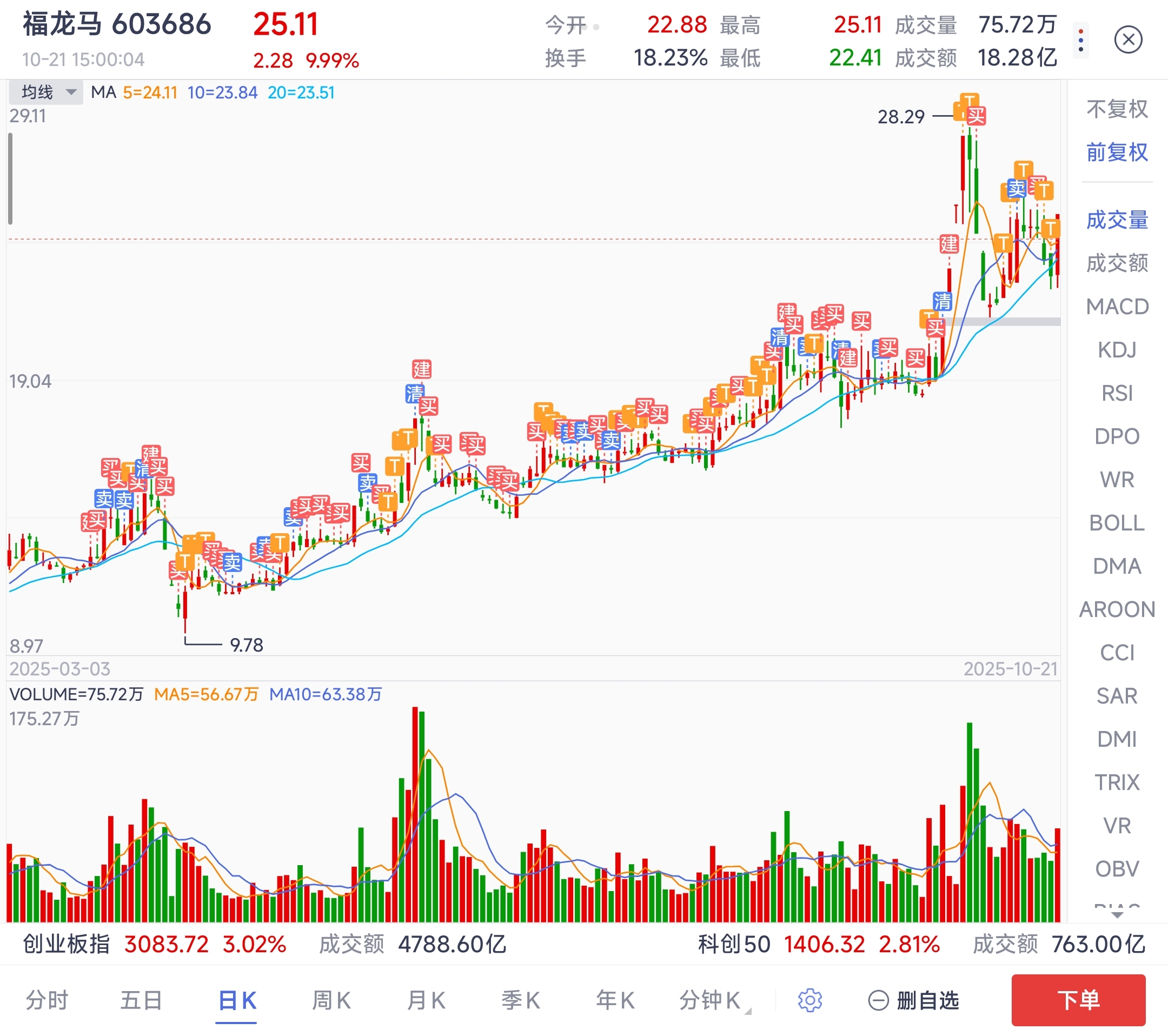Select MACD from indicator list

[x=1117, y=307]
